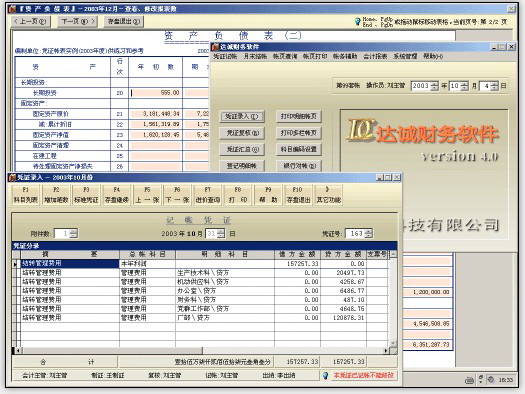This screenshot has height=394, width=525.
Task: Open the 其它功能 other functions button
Action: coord(328,194)
